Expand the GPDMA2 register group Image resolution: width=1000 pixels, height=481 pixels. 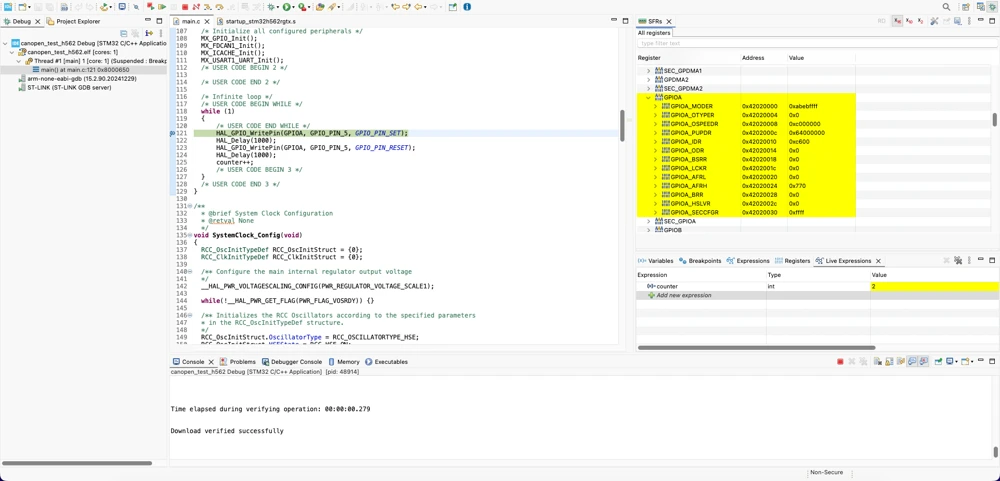click(649, 79)
